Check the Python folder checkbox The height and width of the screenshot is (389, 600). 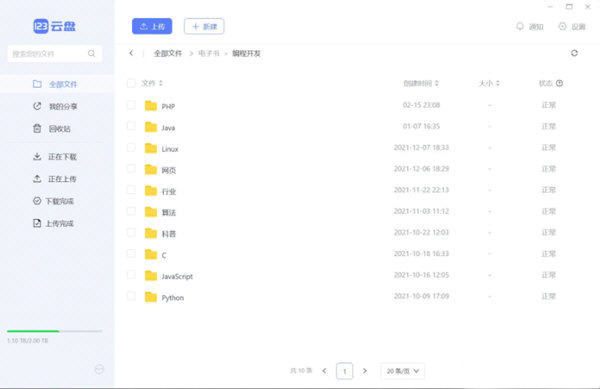131,296
